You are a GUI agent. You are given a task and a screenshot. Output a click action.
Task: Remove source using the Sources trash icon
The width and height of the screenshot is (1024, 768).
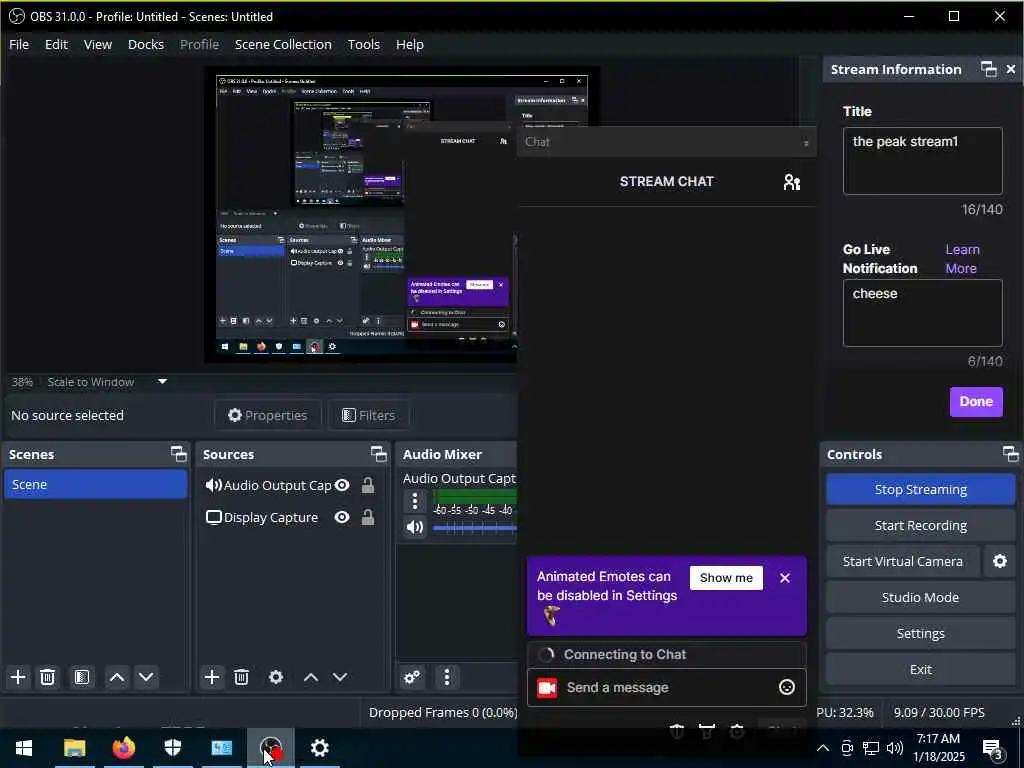click(242, 677)
